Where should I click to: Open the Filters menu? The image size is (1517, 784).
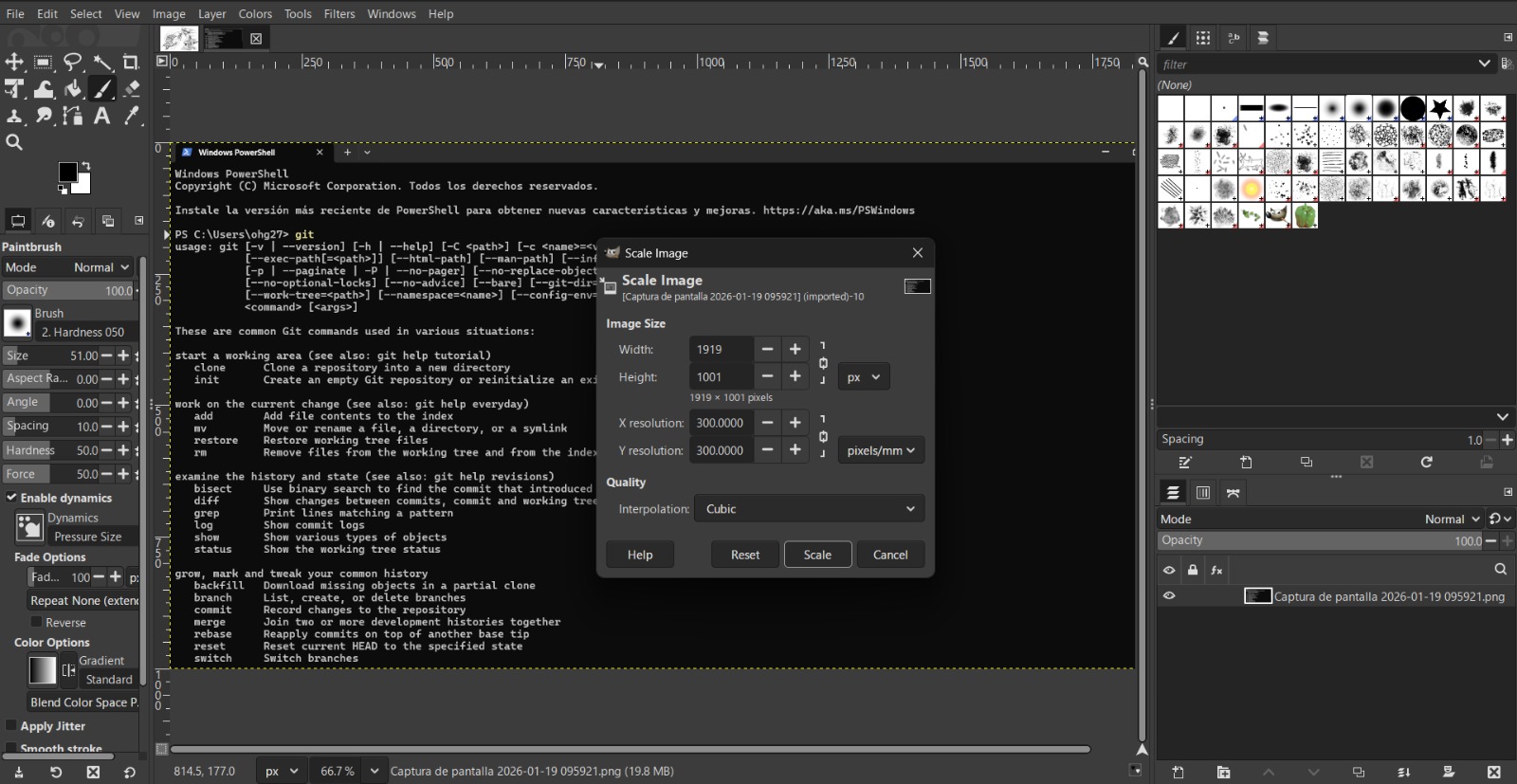click(x=338, y=13)
